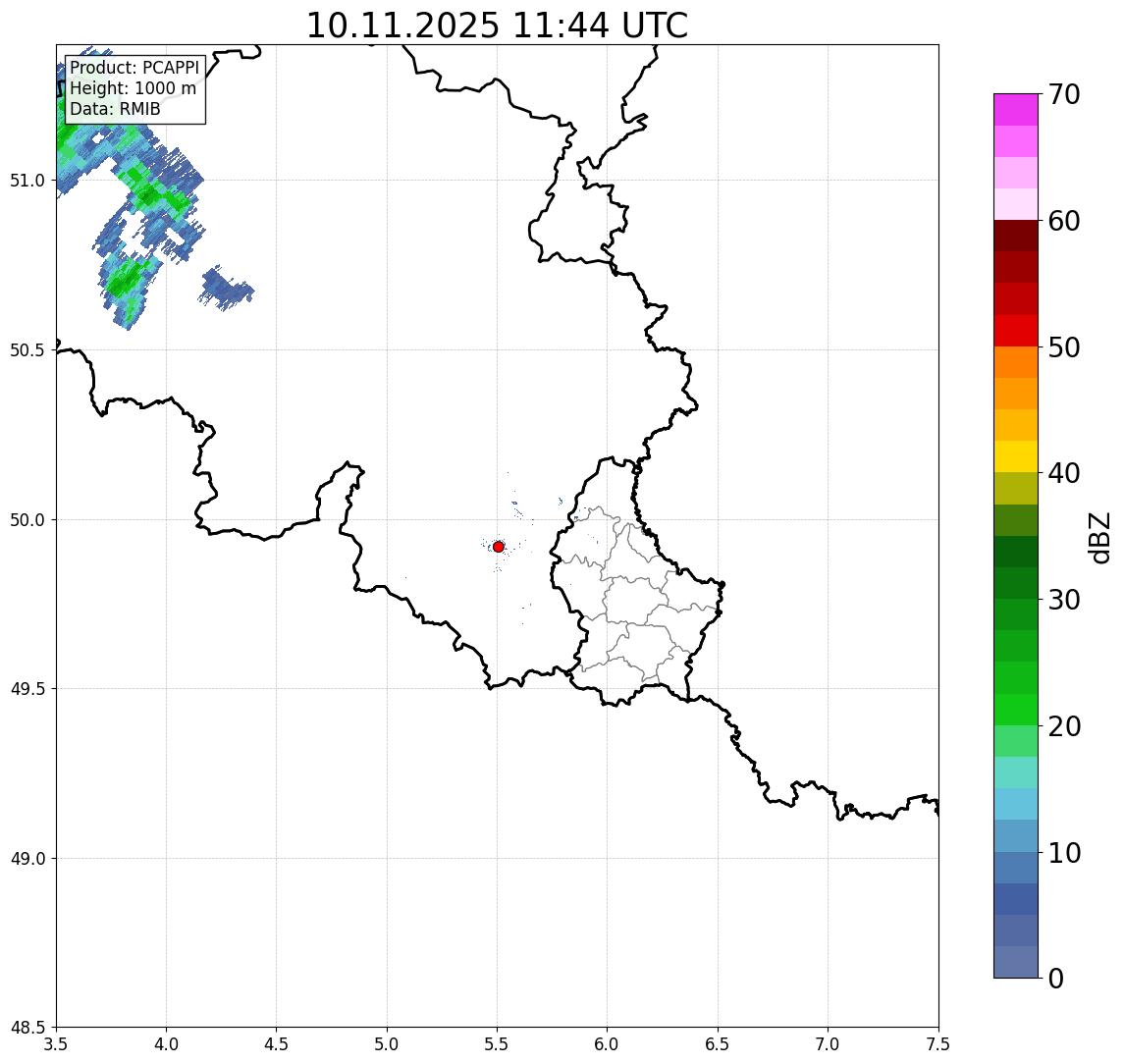Screen dimensions: 1124x1064
Task: Click the colorbar tick label "60"
Action: click(1064, 221)
